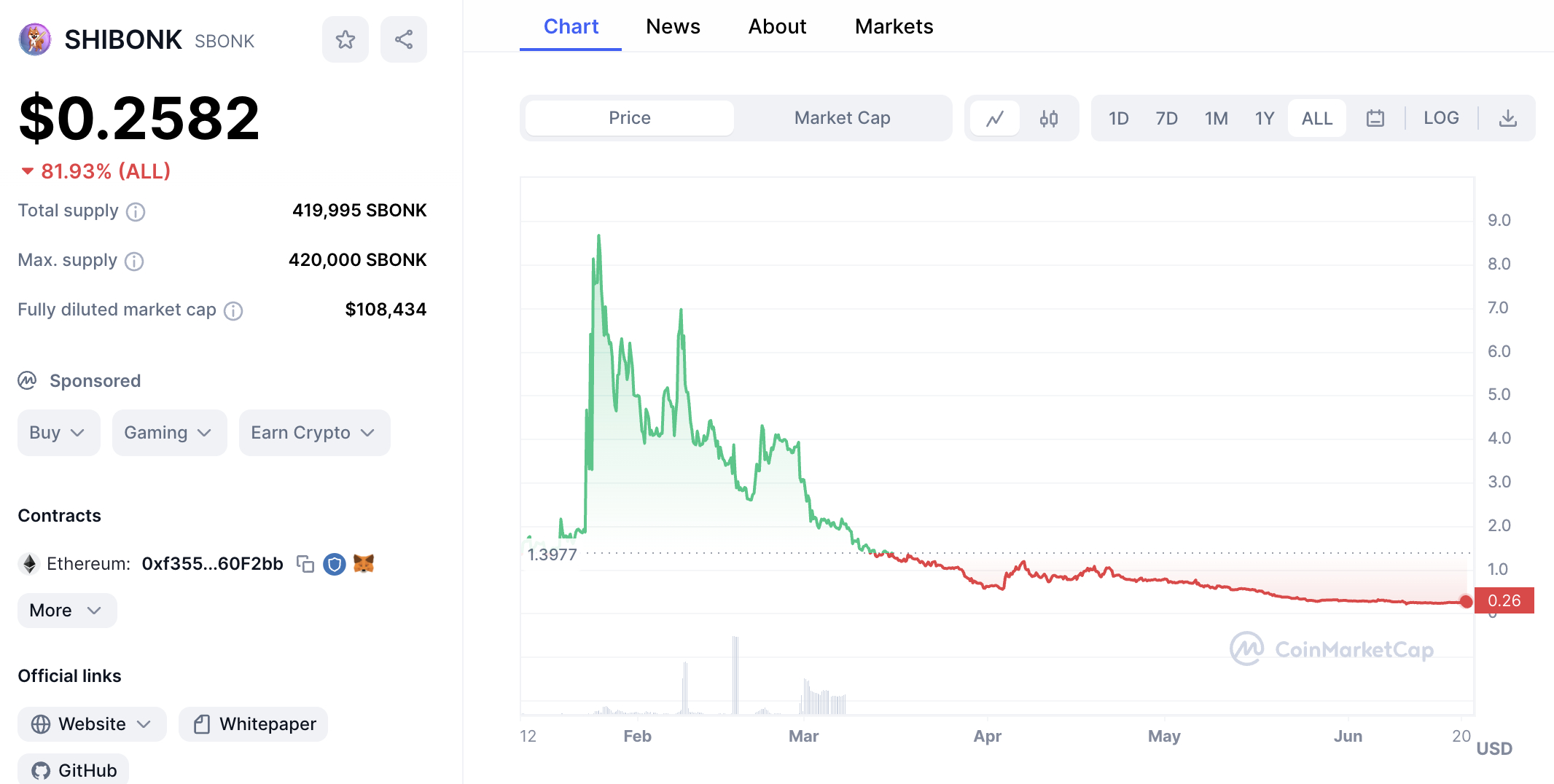Show info tooltip for Total supply
The height and width of the screenshot is (784, 1554).
click(136, 211)
